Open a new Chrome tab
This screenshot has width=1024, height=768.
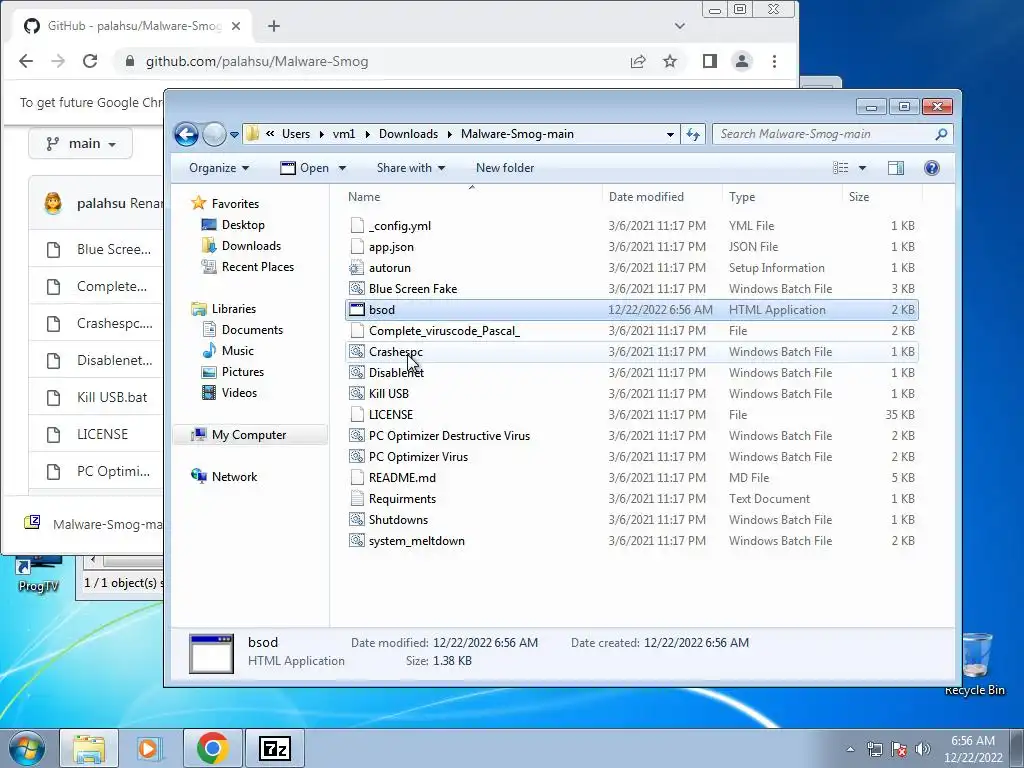tap(274, 26)
